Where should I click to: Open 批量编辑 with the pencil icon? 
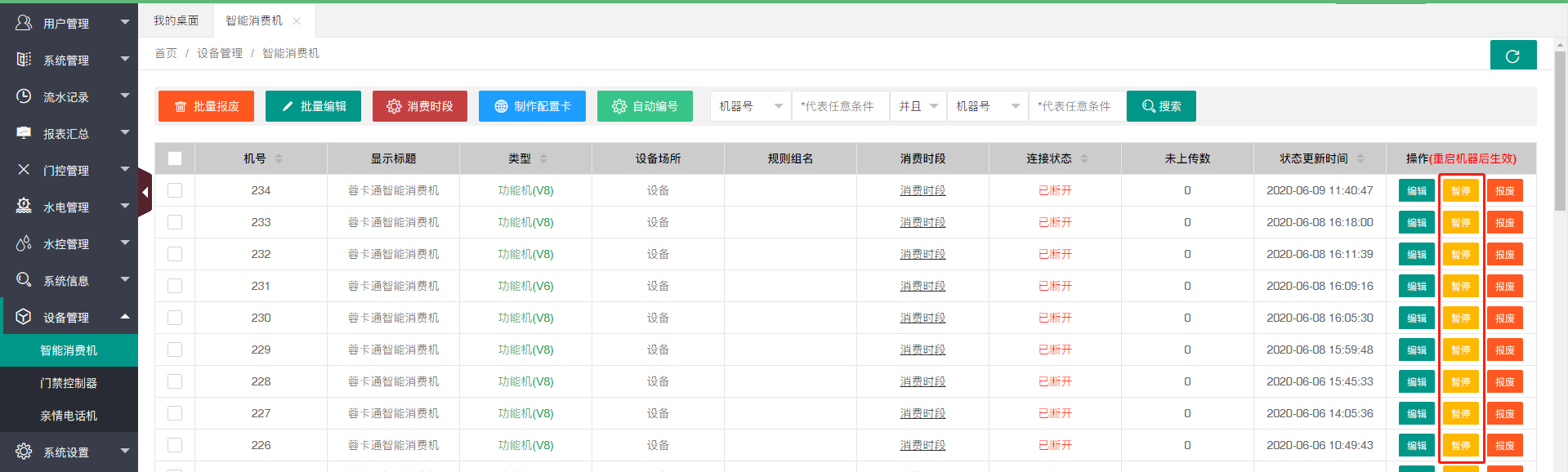click(313, 106)
